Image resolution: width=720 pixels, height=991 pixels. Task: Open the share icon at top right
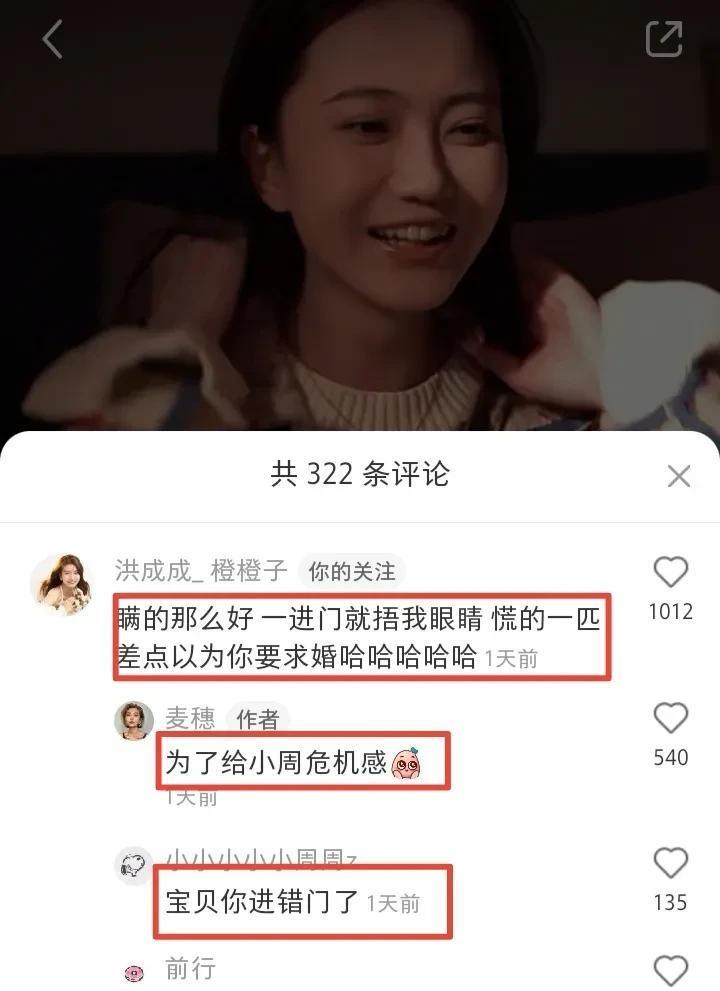664,39
